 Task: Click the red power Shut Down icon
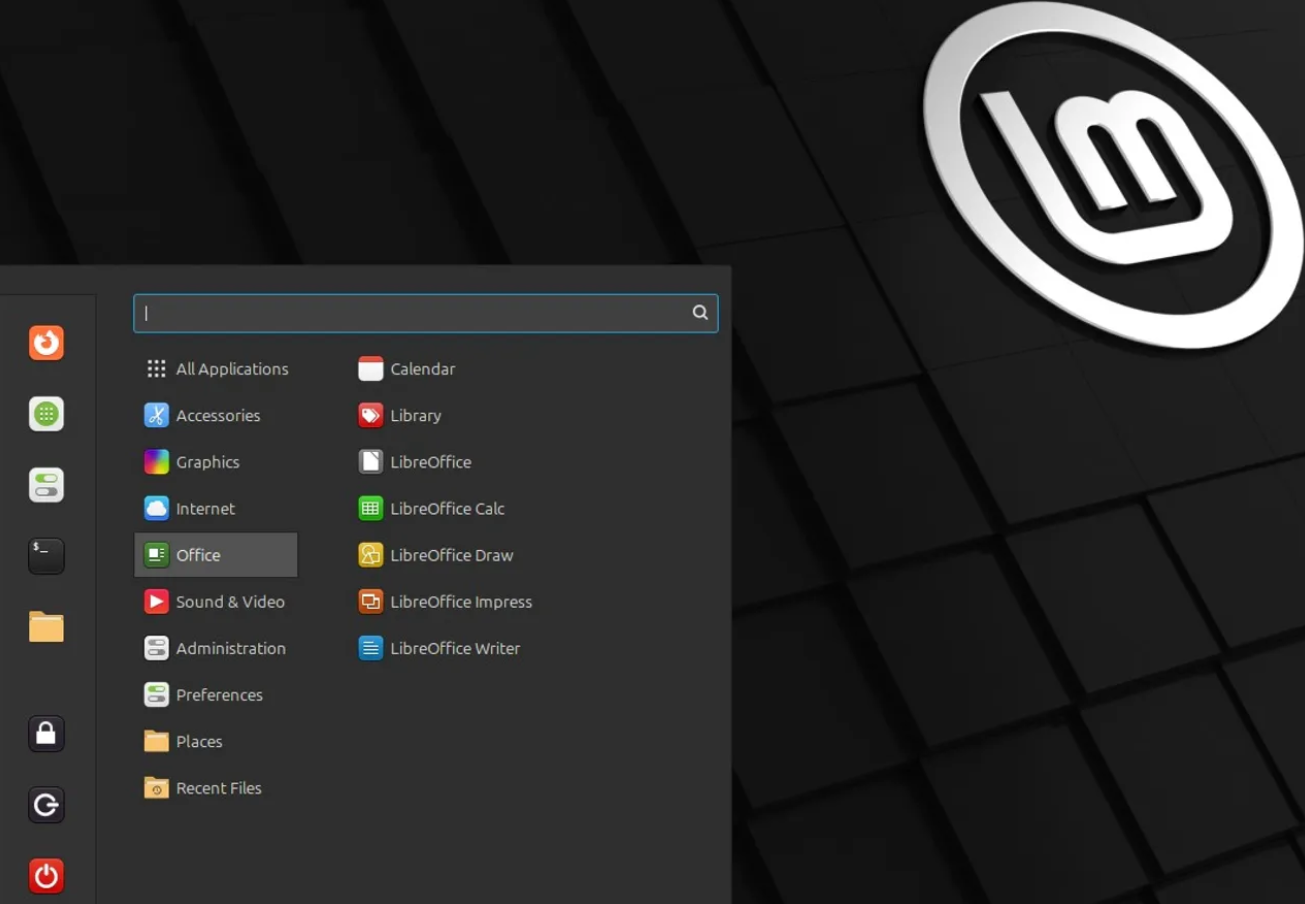46,876
